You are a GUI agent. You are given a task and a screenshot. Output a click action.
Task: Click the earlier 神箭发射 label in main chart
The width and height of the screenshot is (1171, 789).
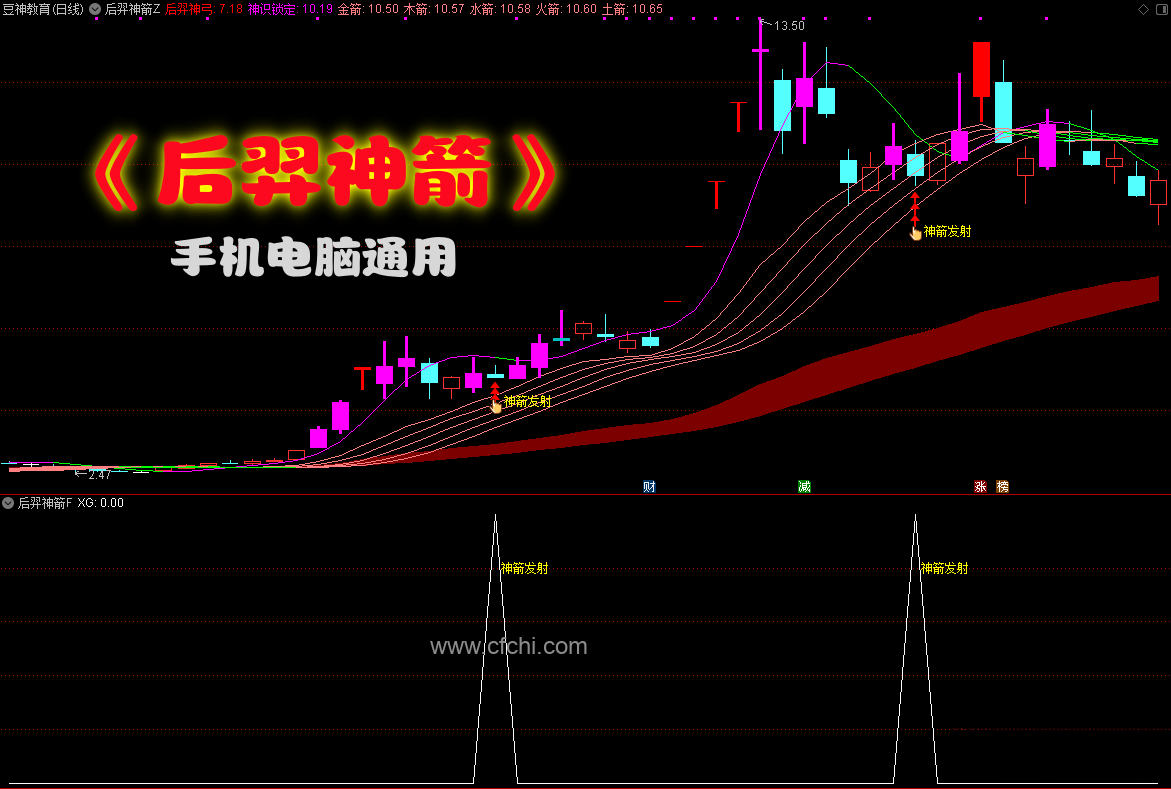[527, 401]
